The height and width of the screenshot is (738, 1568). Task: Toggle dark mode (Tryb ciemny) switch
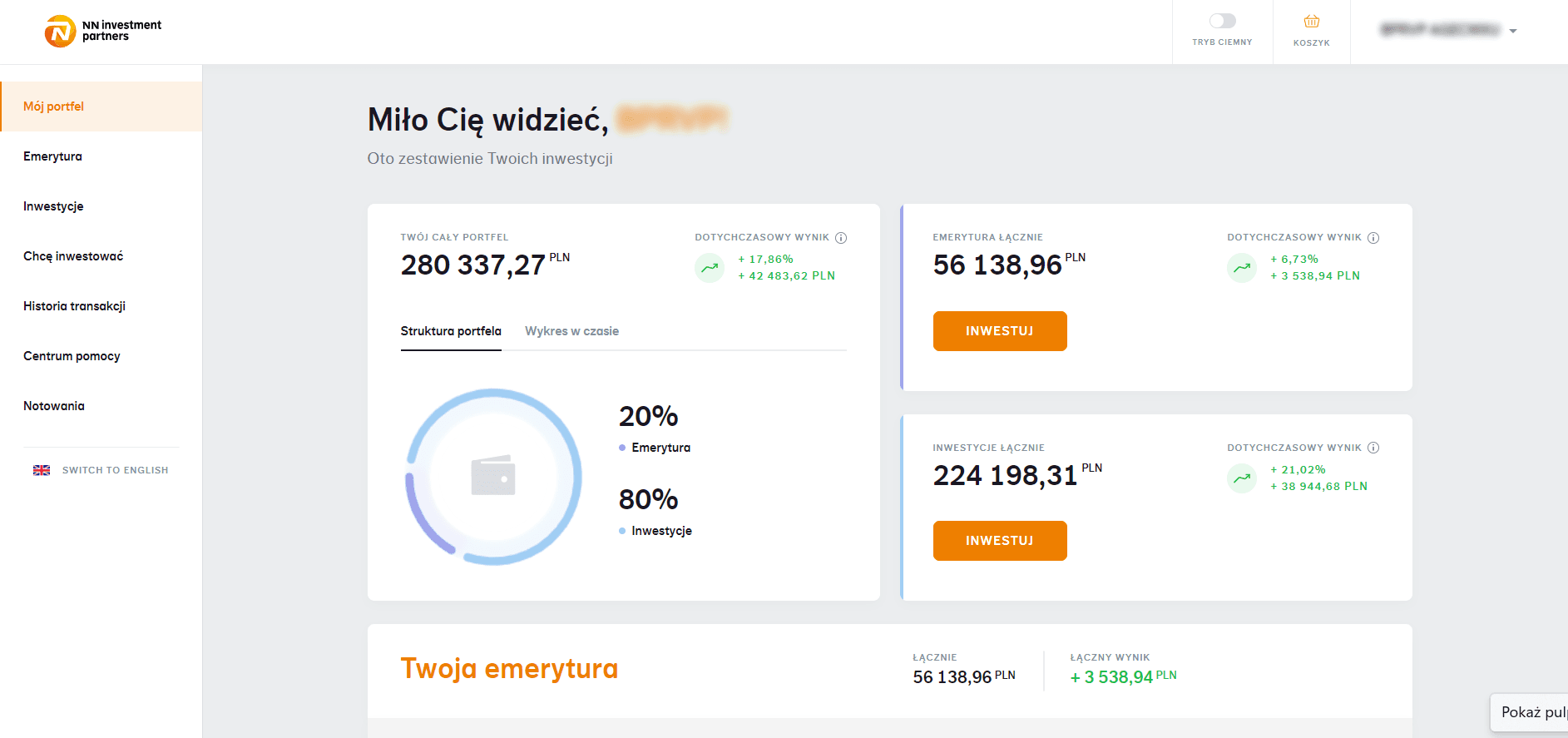tap(1222, 21)
